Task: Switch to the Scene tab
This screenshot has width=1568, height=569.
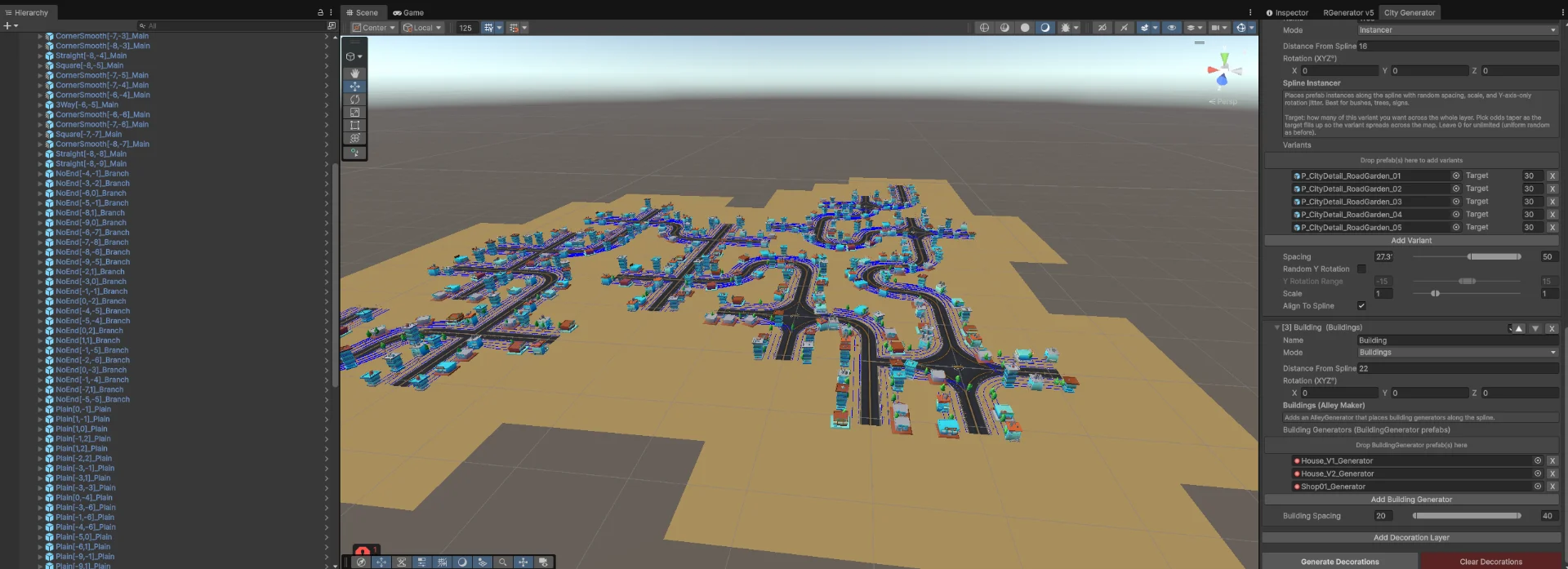Action: [363, 13]
